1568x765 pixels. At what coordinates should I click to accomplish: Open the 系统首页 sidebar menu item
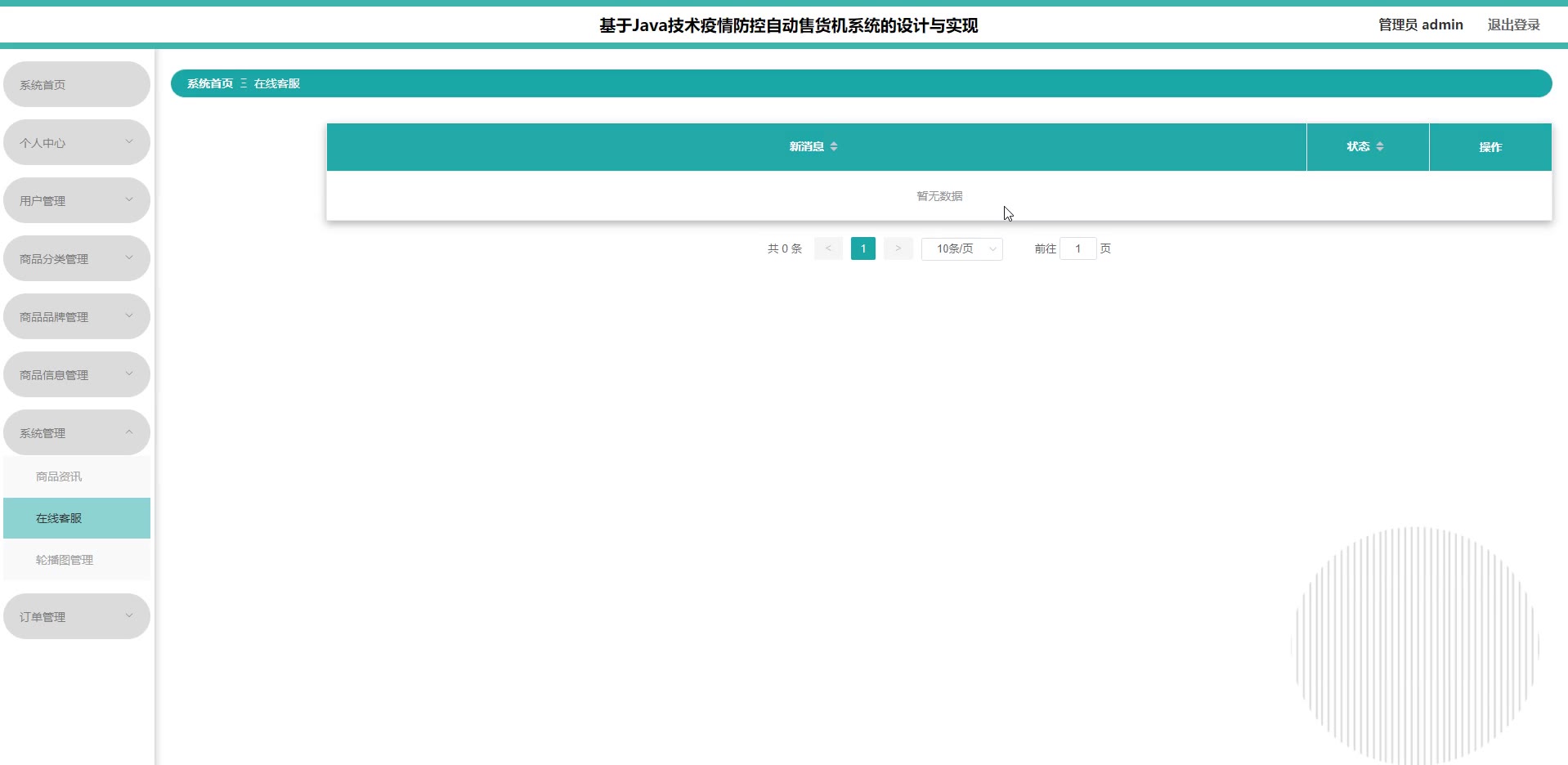77,84
